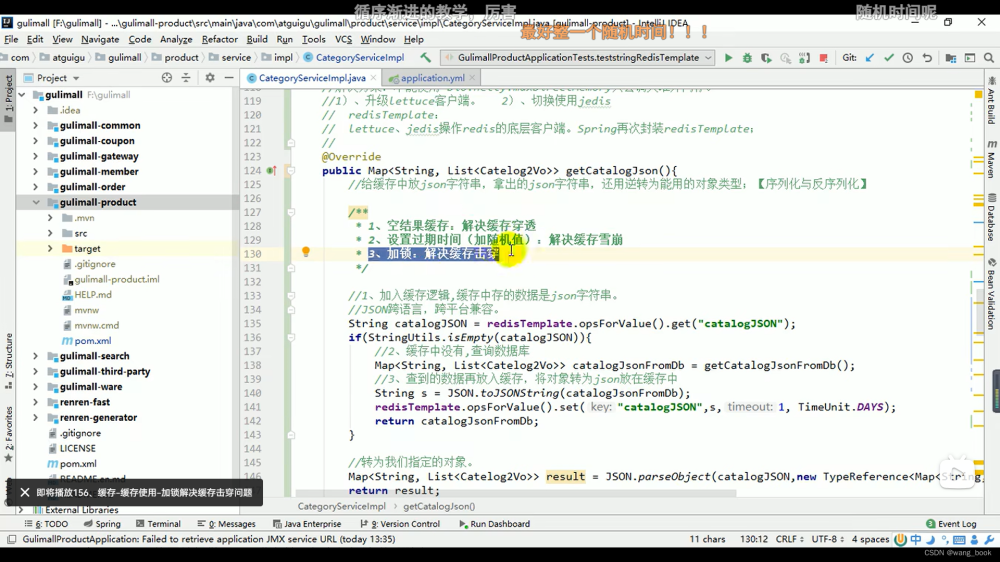
Task: Open the Messages tool window
Action: [x=226, y=524]
